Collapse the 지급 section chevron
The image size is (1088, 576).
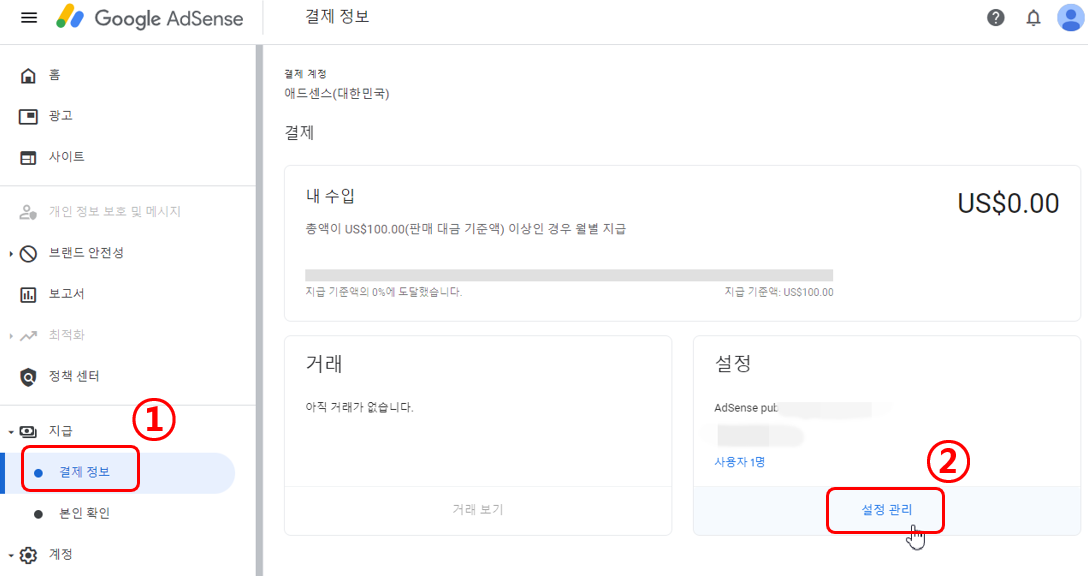[x=10, y=430]
